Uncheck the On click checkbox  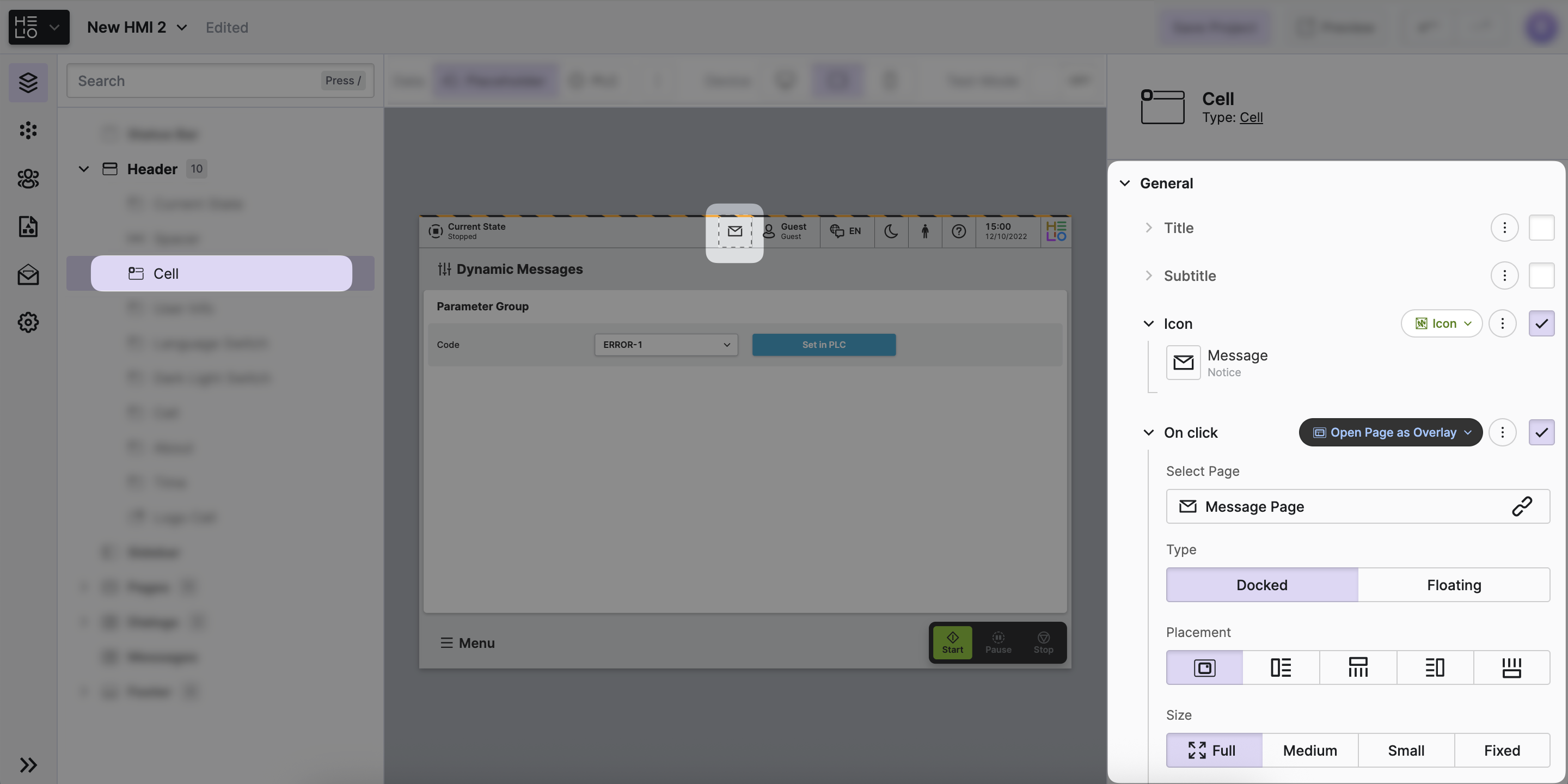(1541, 432)
